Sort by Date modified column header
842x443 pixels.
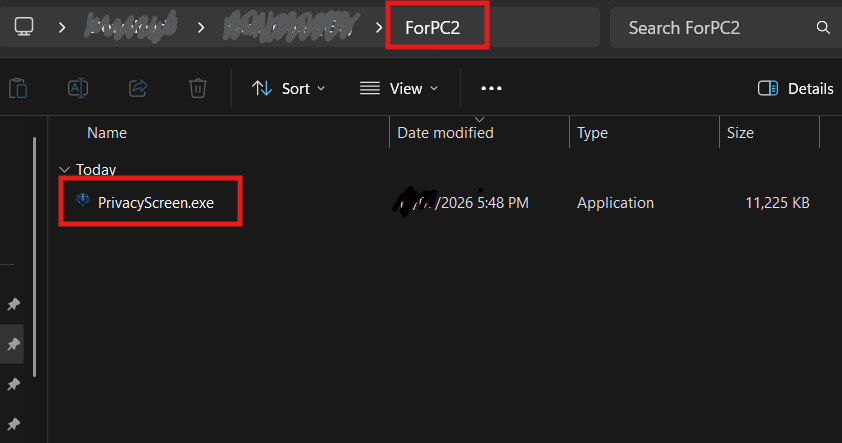[x=445, y=133]
